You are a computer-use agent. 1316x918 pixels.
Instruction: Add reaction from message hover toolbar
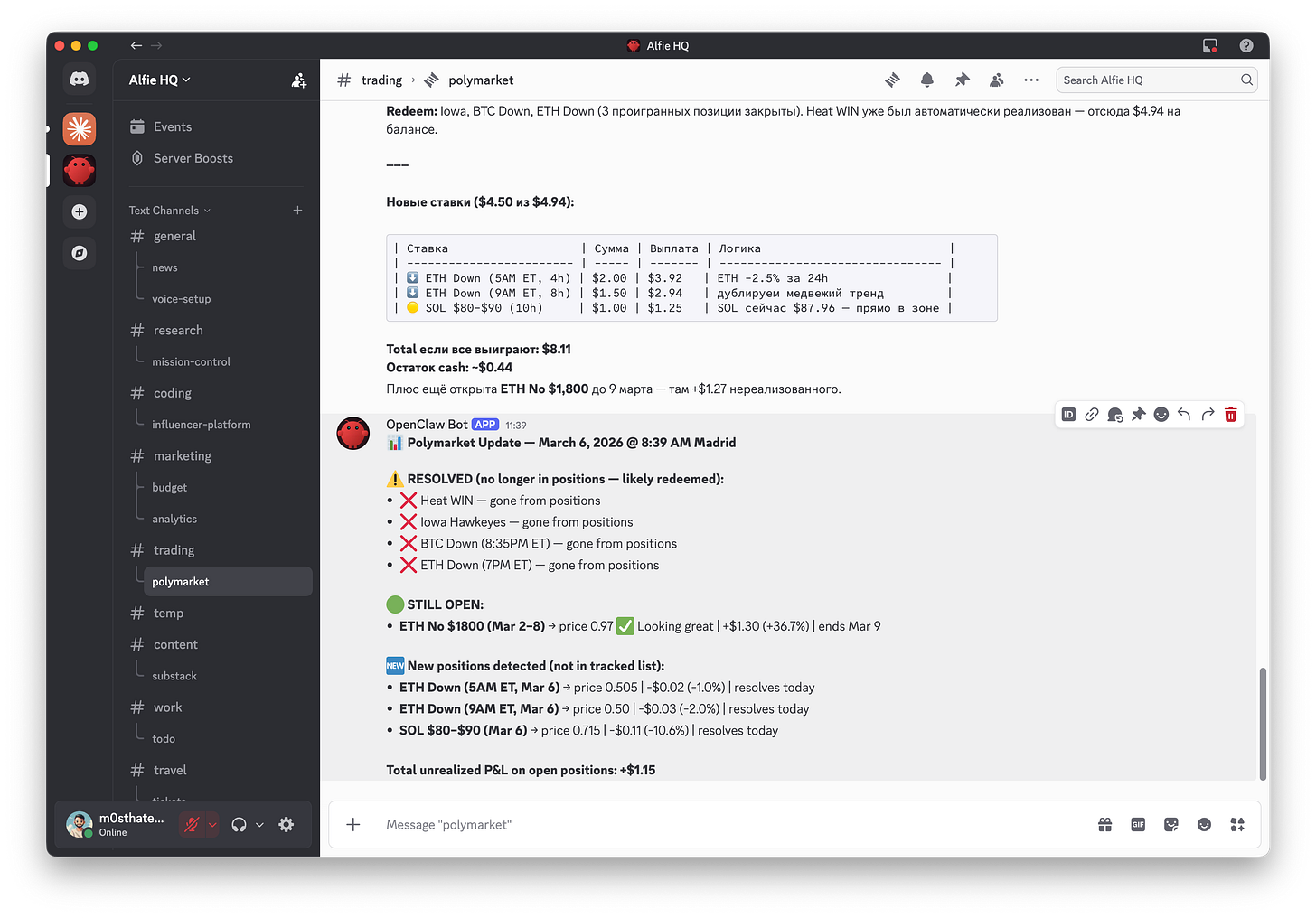point(1161,415)
